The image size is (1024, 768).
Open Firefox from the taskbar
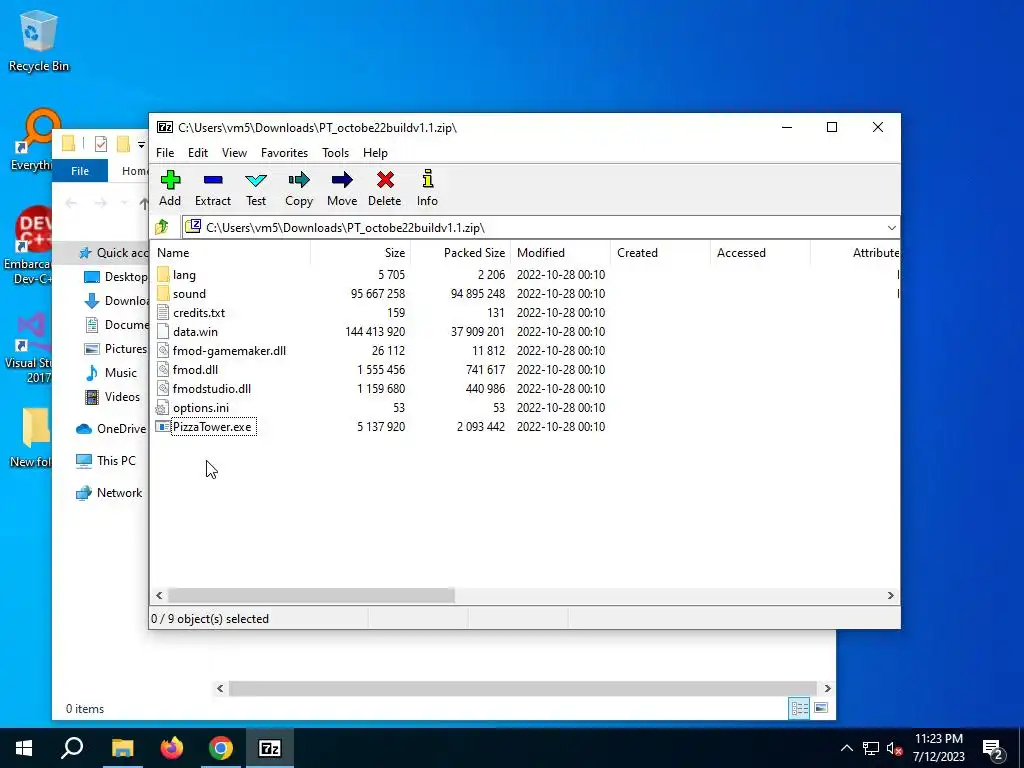172,748
